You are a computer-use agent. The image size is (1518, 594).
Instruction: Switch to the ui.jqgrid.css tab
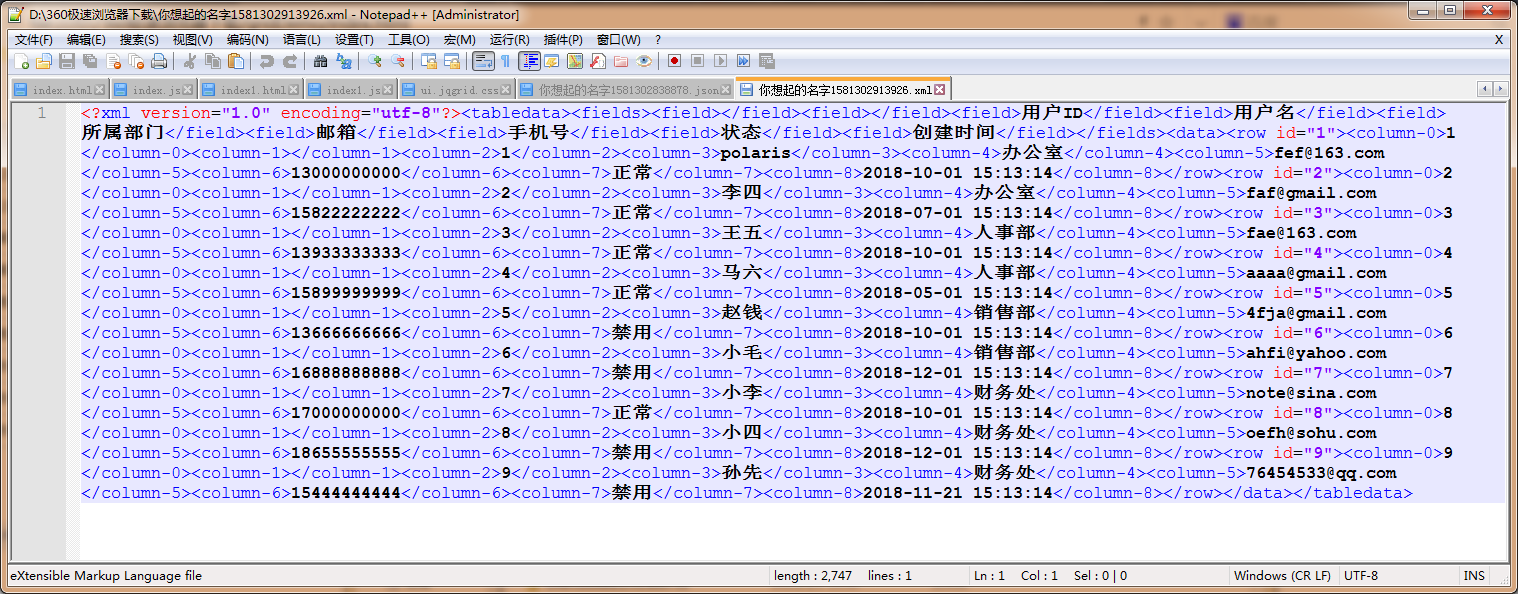[454, 87]
